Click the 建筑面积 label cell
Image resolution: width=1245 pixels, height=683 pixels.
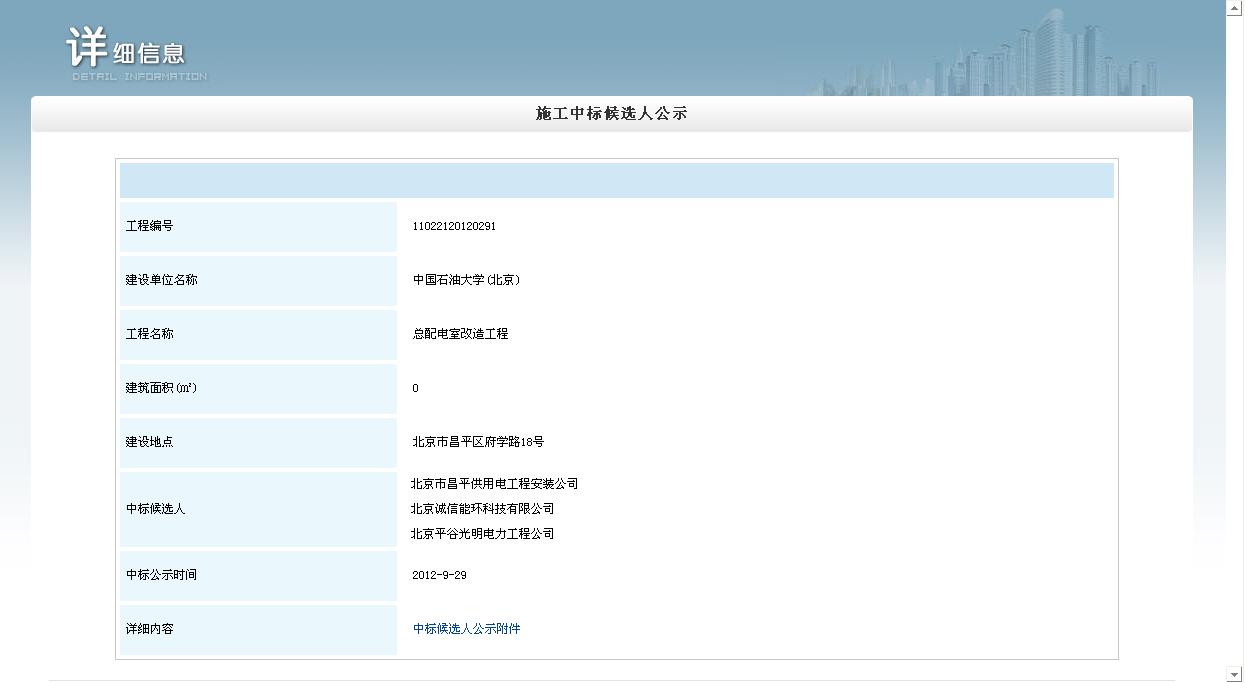258,388
